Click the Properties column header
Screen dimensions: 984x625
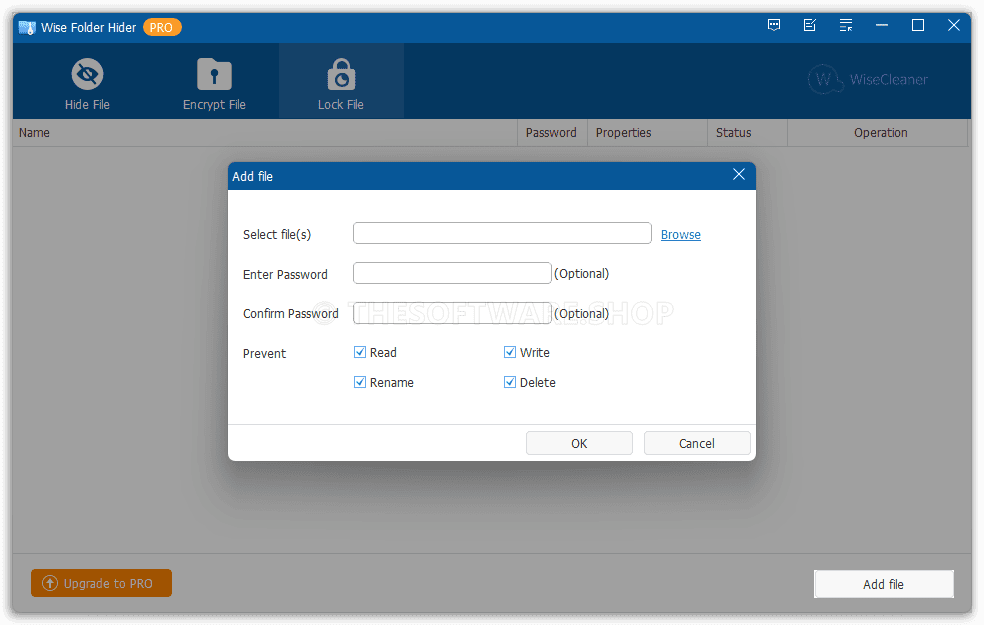pos(647,133)
